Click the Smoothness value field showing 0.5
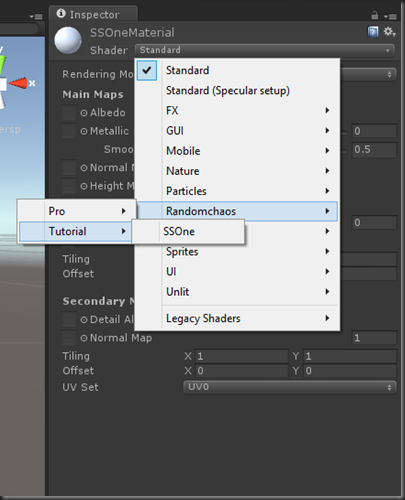Image resolution: width=405 pixels, height=500 pixels. (x=374, y=150)
